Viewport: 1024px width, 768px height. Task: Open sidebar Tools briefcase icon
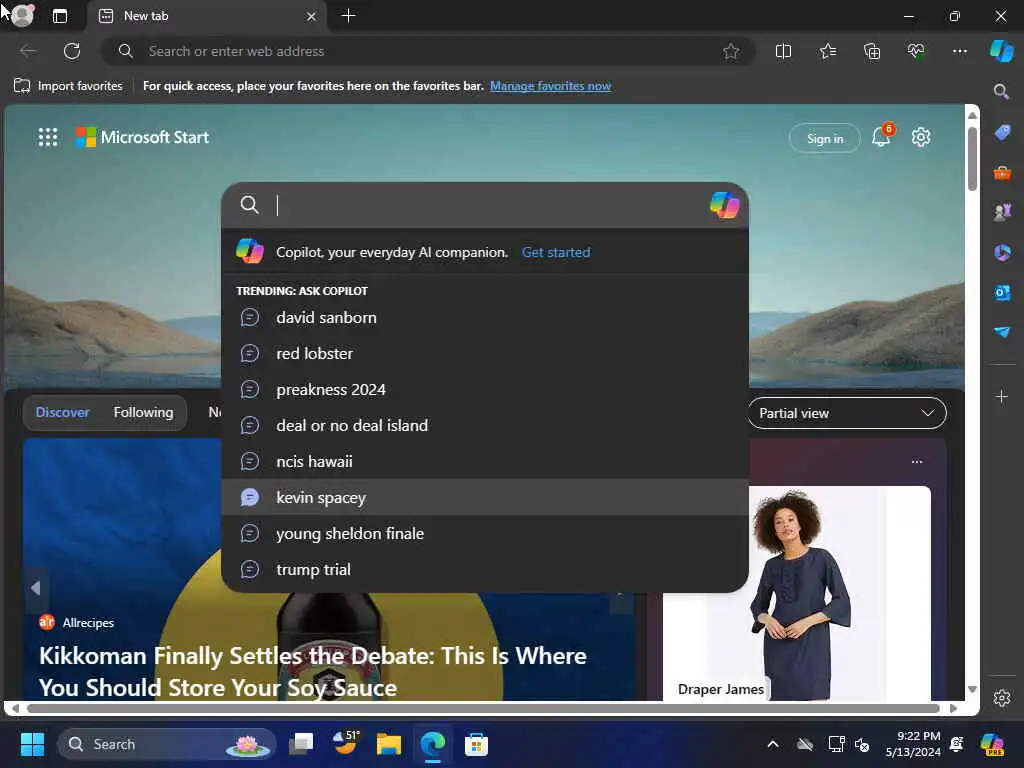click(x=1002, y=173)
